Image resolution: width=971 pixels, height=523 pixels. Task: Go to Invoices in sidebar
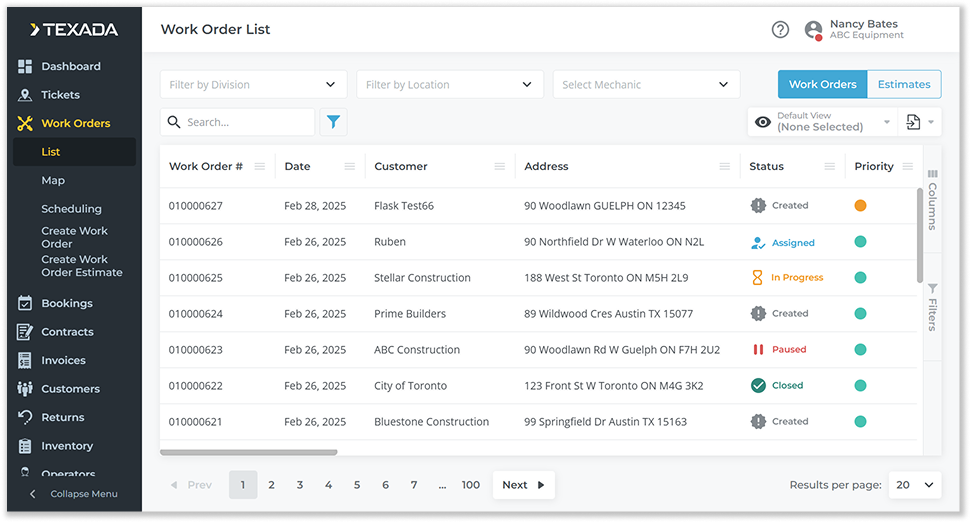(63, 361)
